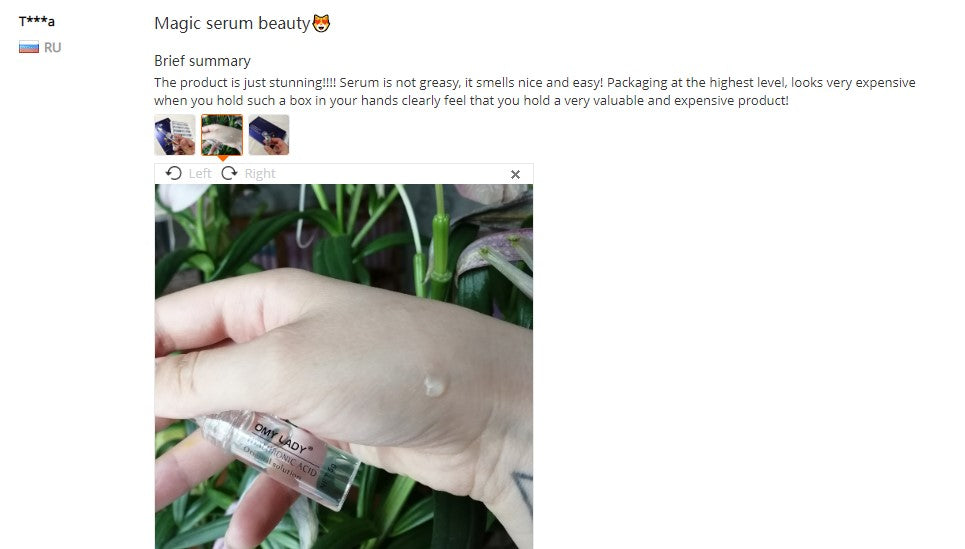Click the heart-eyes cat emoji
965x549 pixels.
pos(321,23)
